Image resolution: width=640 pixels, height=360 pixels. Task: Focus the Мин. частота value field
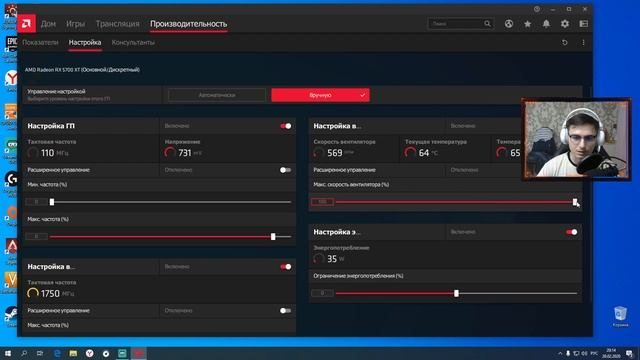point(36,202)
